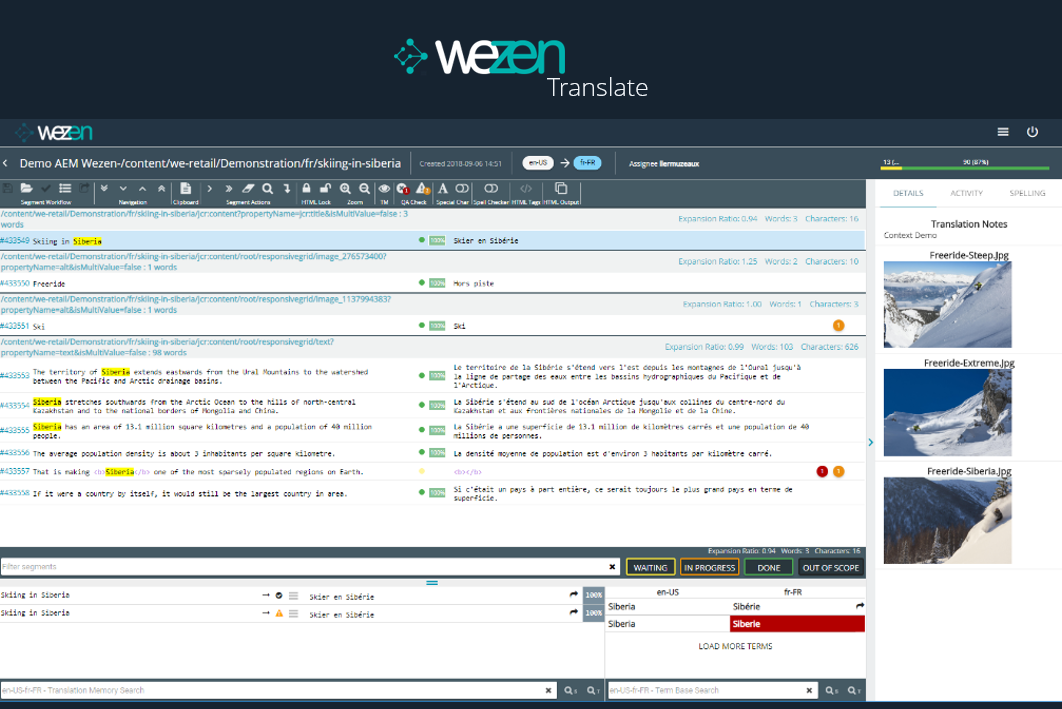Toggle the Spell Checker switch

491,188
